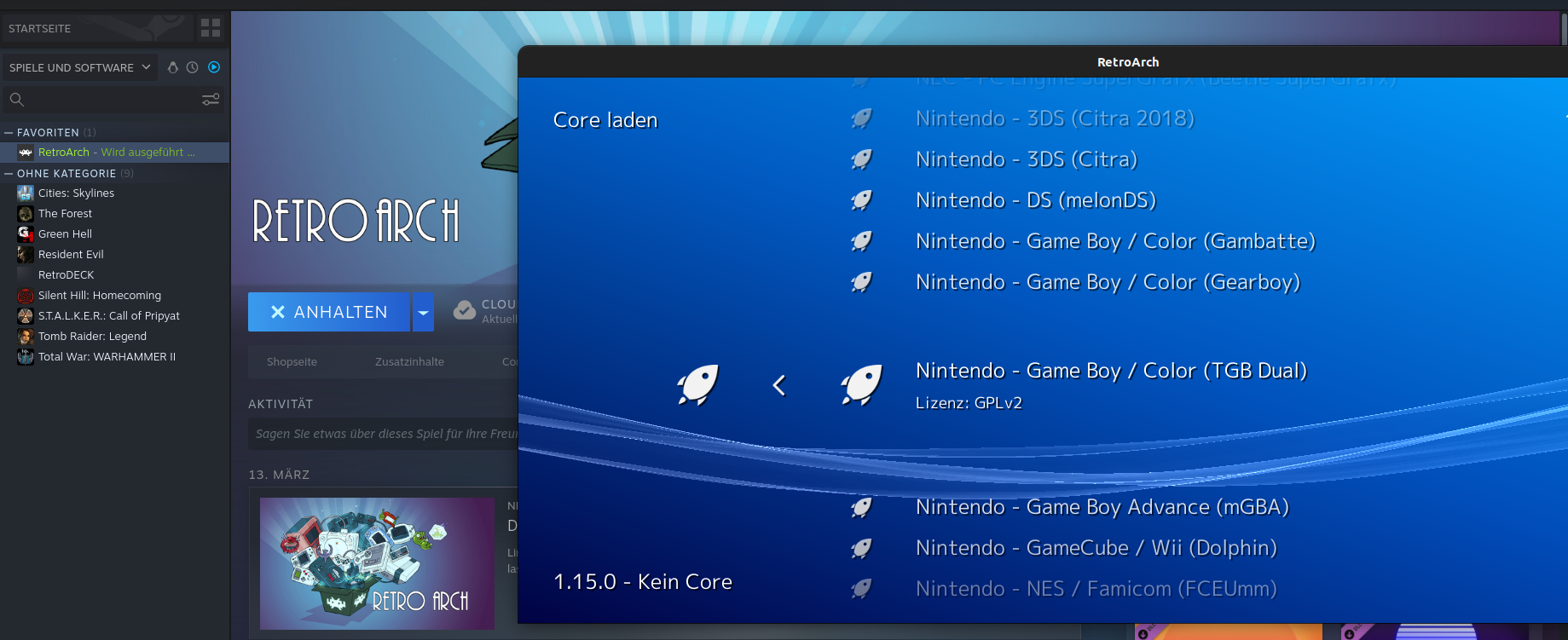Viewport: 1568px width, 640px height.
Task: Open the Spiele und Software dropdown
Action: (x=79, y=67)
